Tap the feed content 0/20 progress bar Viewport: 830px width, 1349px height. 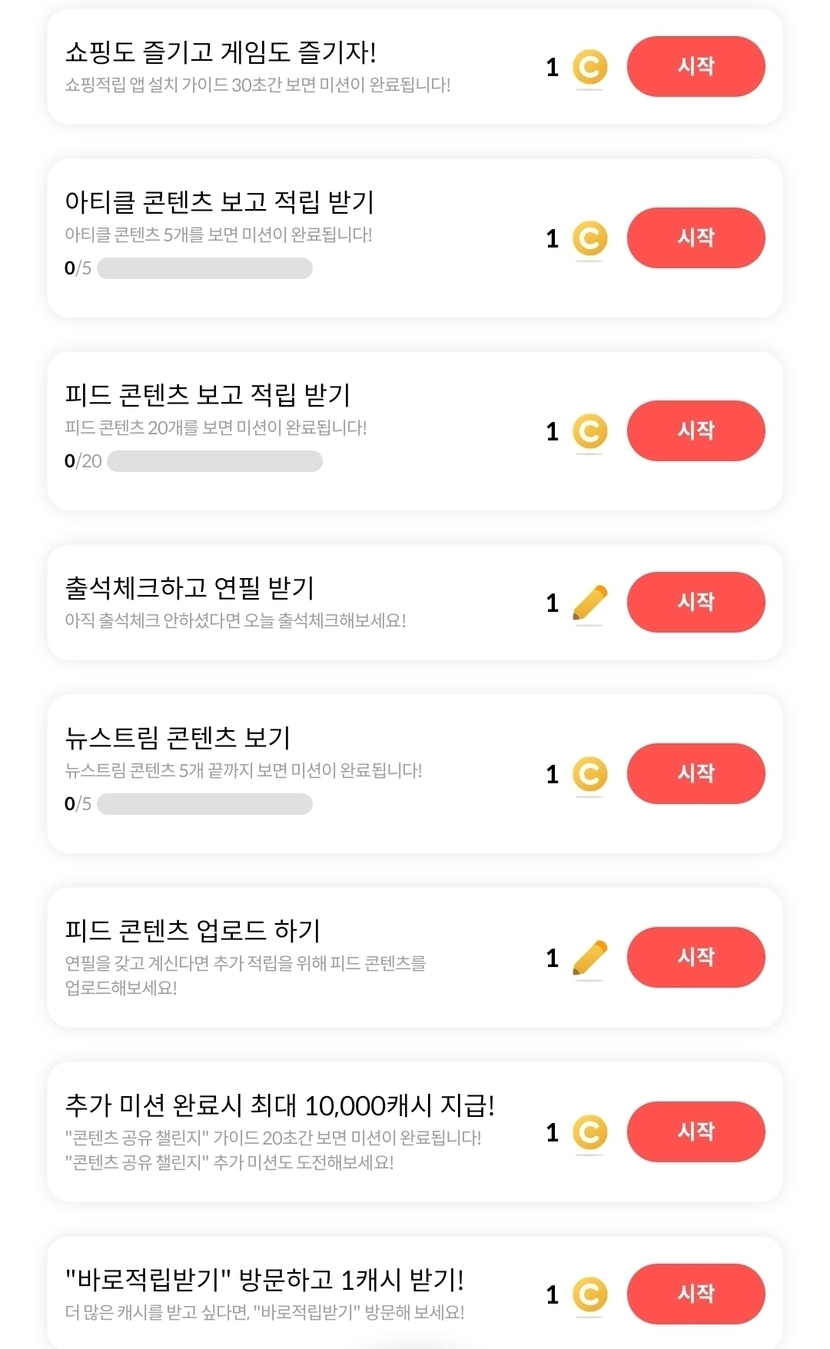coord(214,461)
